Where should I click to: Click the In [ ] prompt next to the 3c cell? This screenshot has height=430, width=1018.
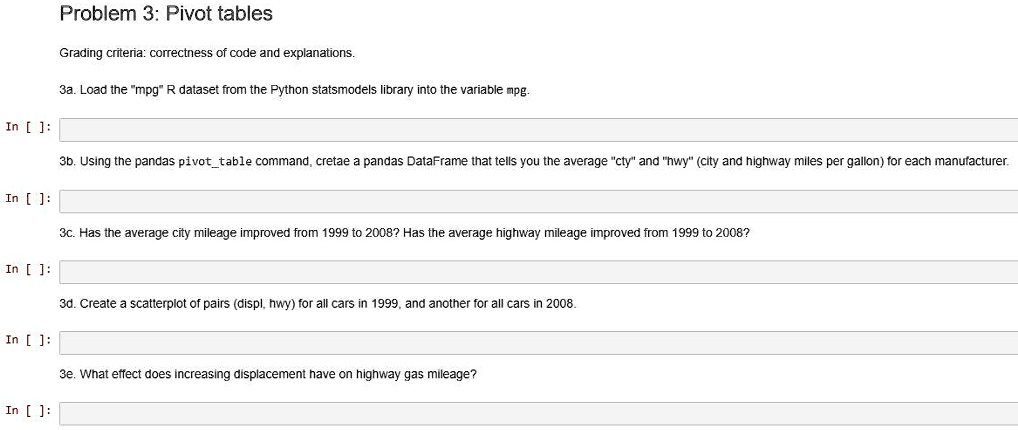pos(28,269)
